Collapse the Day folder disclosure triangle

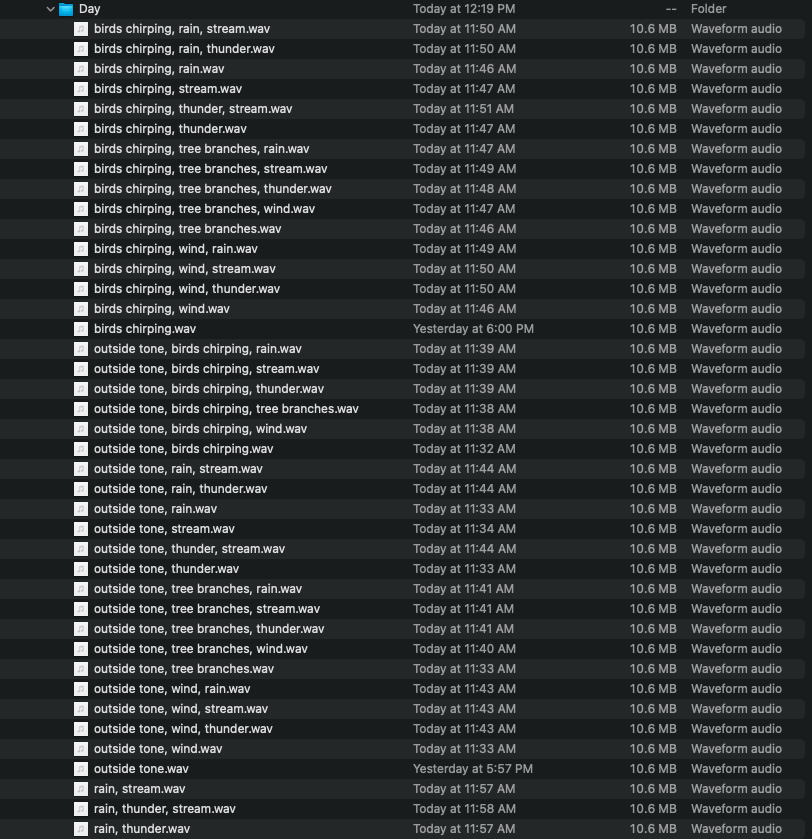tap(50, 9)
